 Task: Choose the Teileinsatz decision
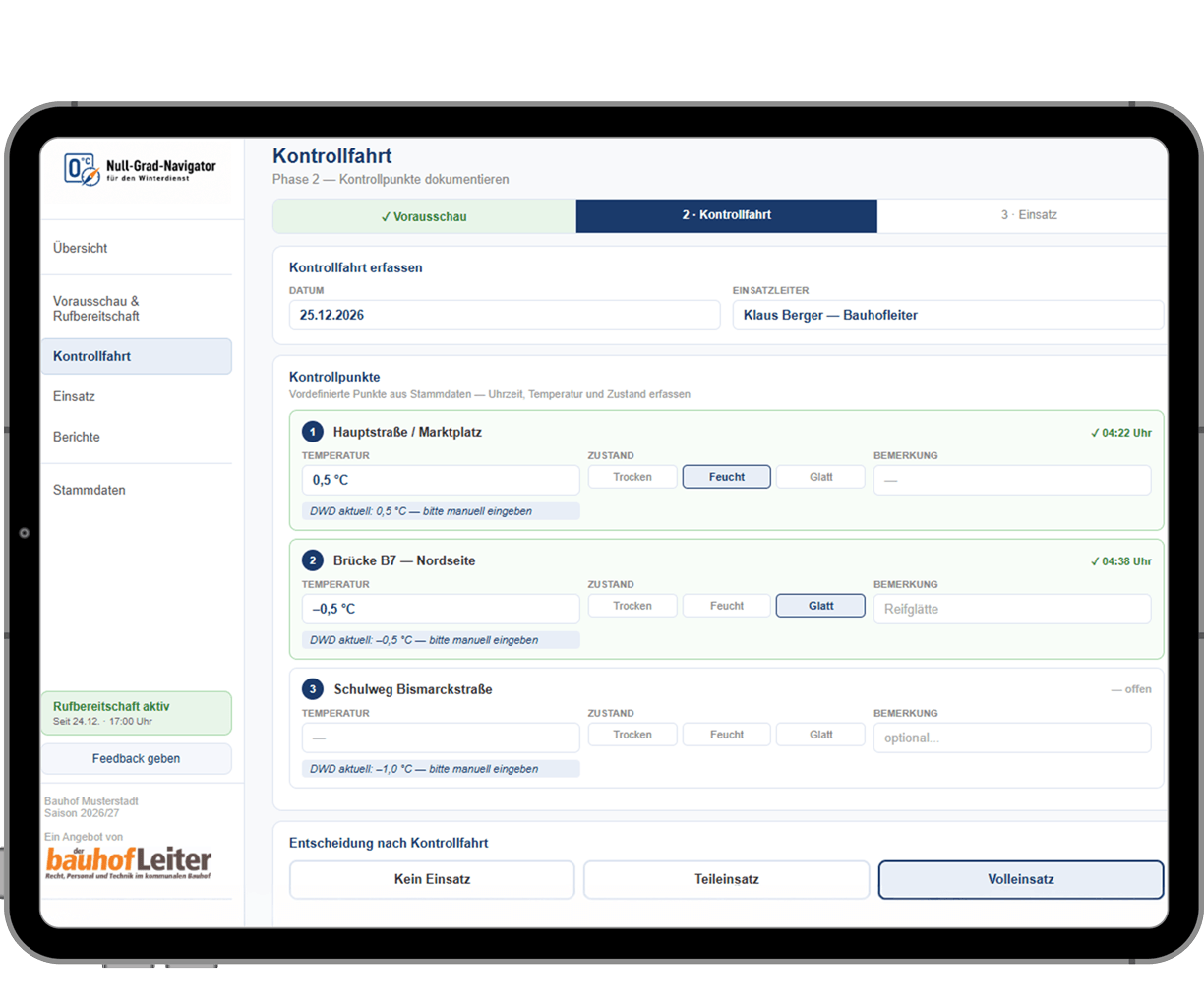click(x=727, y=879)
